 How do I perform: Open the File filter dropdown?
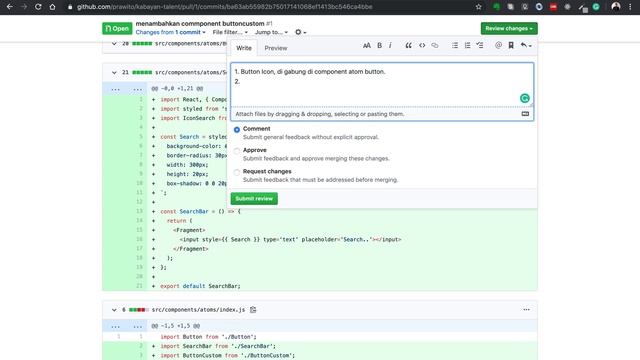pyautogui.click(x=230, y=32)
